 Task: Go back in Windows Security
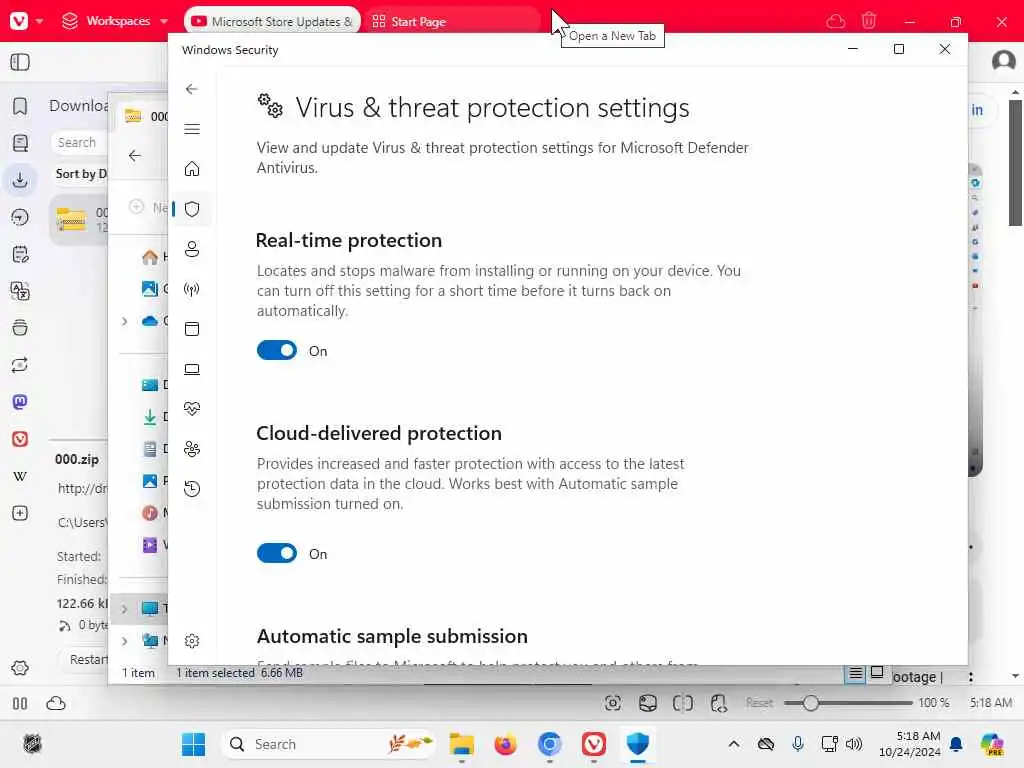[191, 89]
